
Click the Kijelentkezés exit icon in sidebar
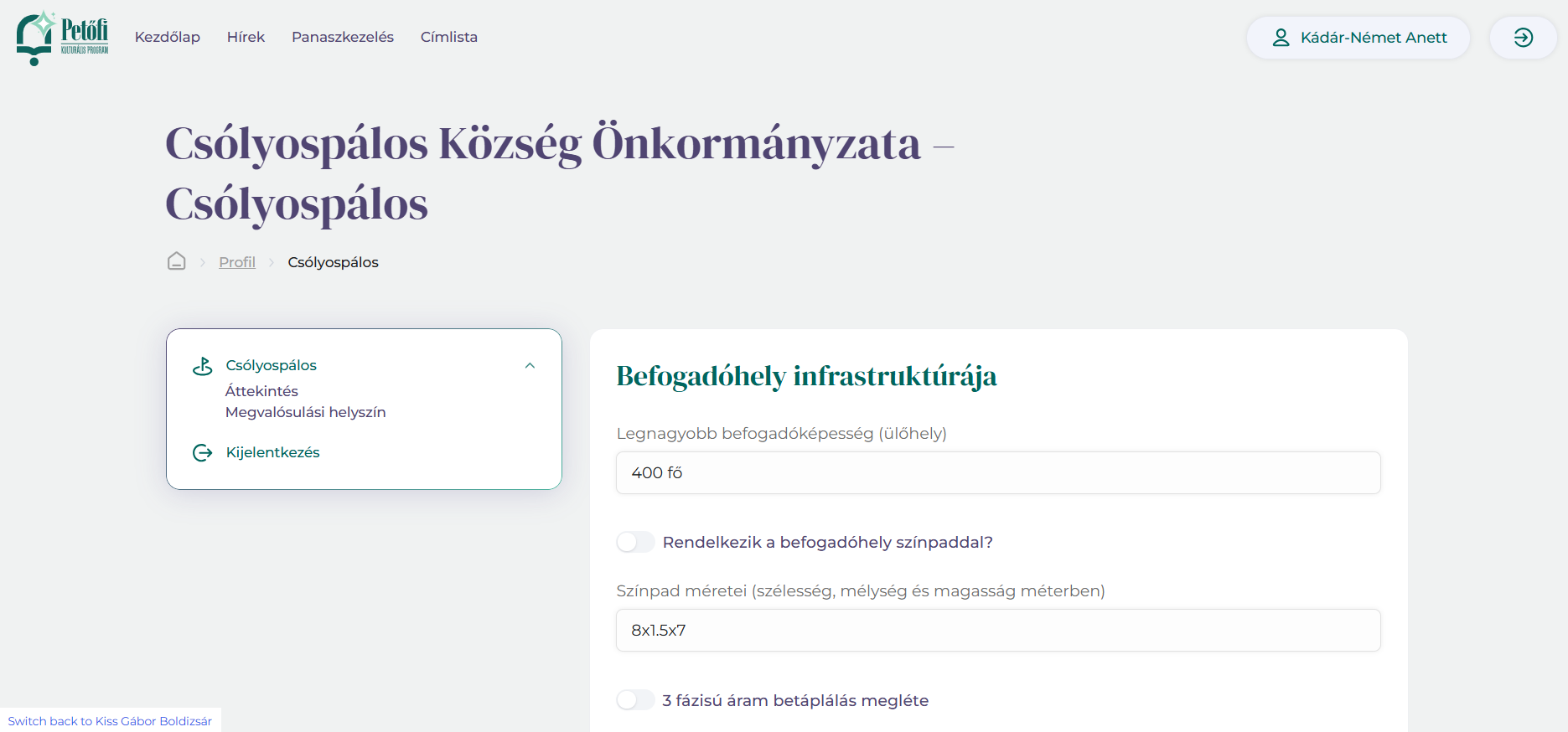coord(203,453)
